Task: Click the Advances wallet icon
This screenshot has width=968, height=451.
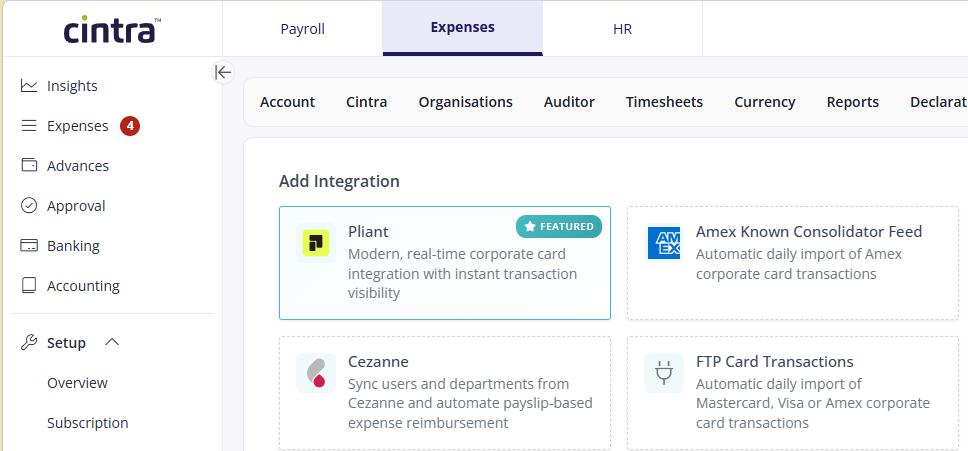Action: point(29,165)
